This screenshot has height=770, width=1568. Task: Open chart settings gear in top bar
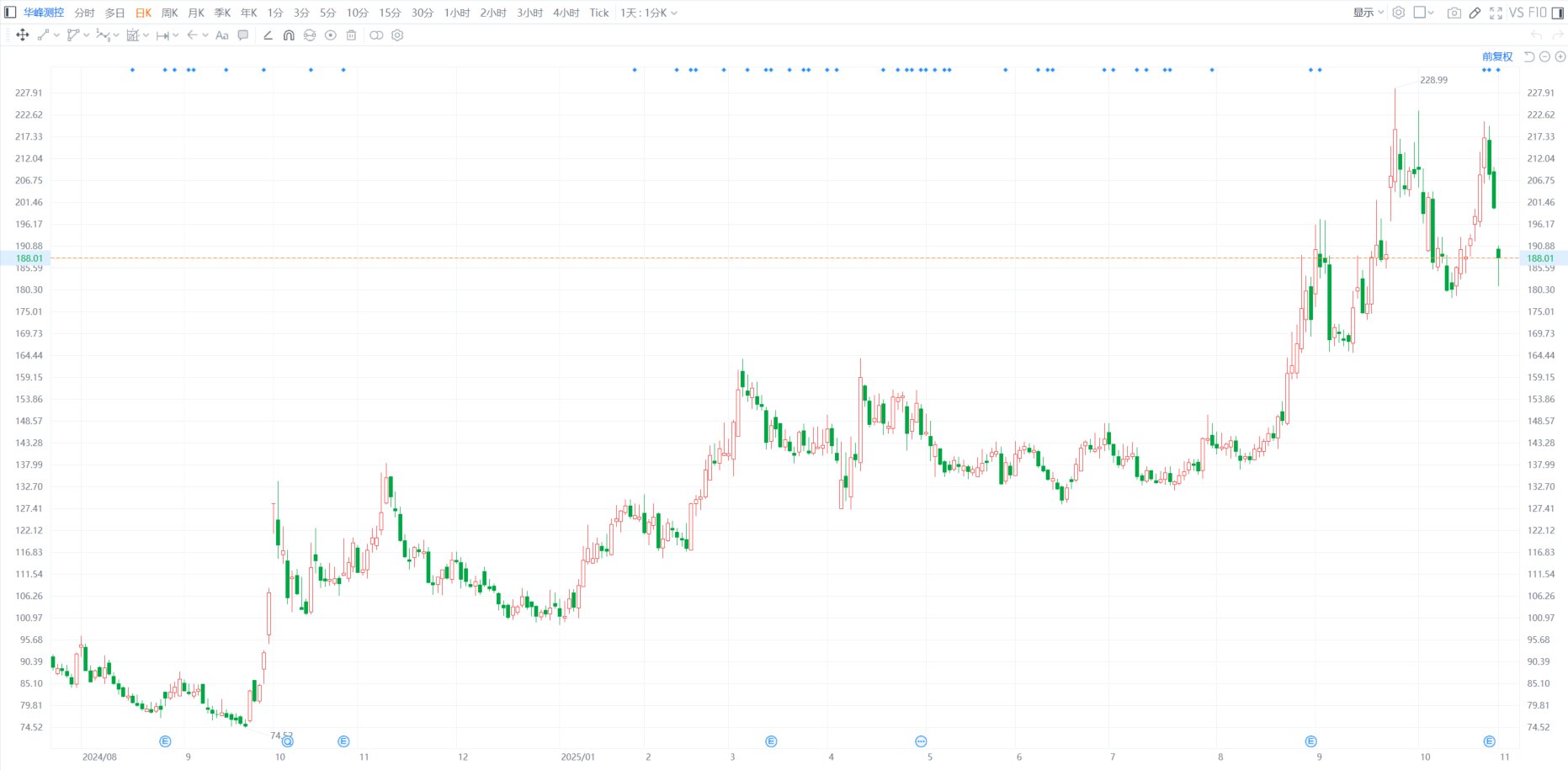[x=1399, y=13]
